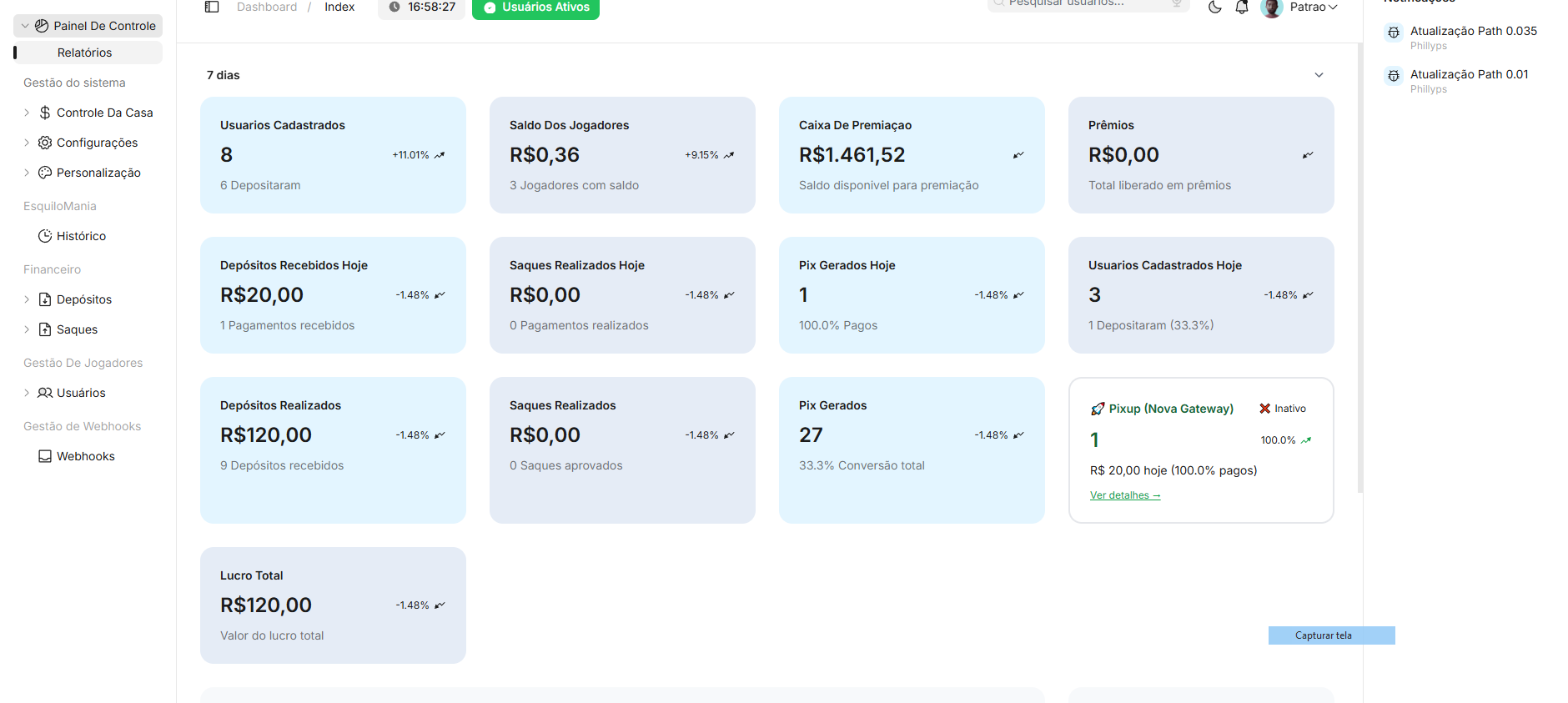Focus the Pesquisar usuarios search field
The width and height of the screenshot is (1568, 703).
click(x=1088, y=4)
